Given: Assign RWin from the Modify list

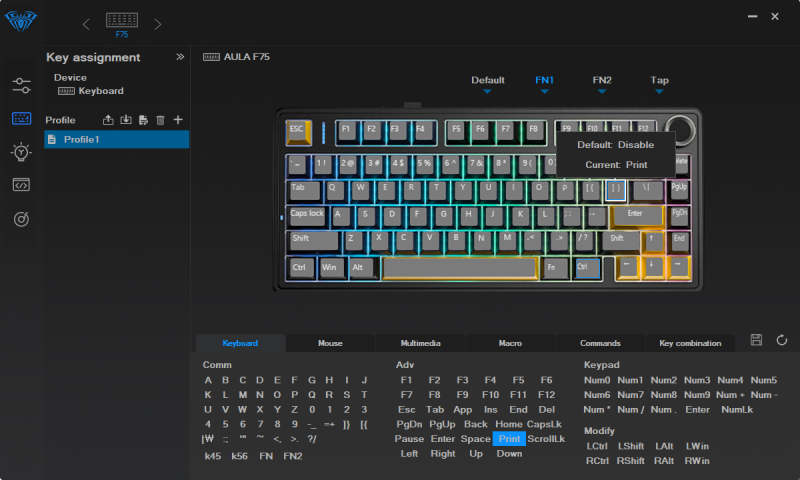Looking at the screenshot, I should (x=697, y=461).
